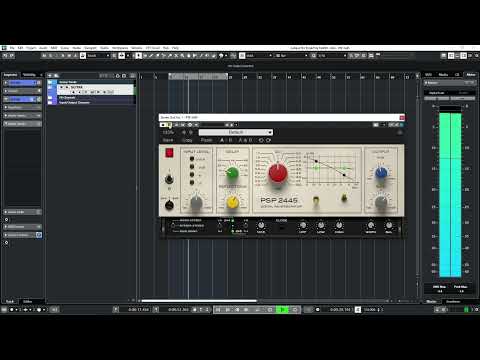The image size is (480, 360).
Task: Click the undo arrow in plugin header
Action: pyautogui.click(x=261, y=140)
